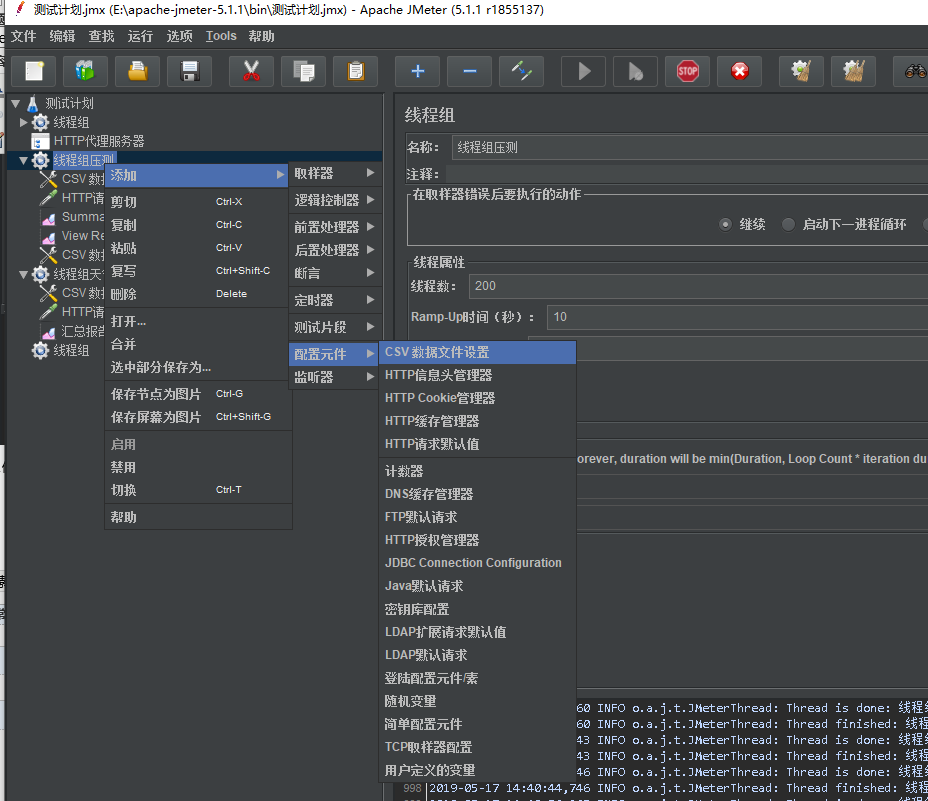Viewport: 928px width, 801px height.
Task: Select 禁用 in context menu
Action: point(198,468)
